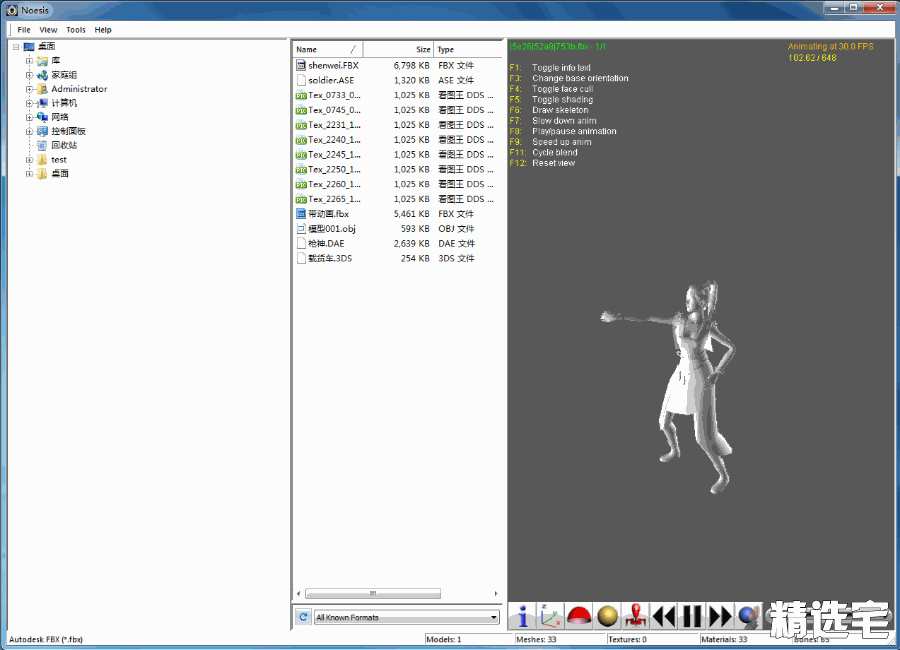Expand the test folder node
Image resolution: width=900 pixels, height=650 pixels.
click(29, 160)
